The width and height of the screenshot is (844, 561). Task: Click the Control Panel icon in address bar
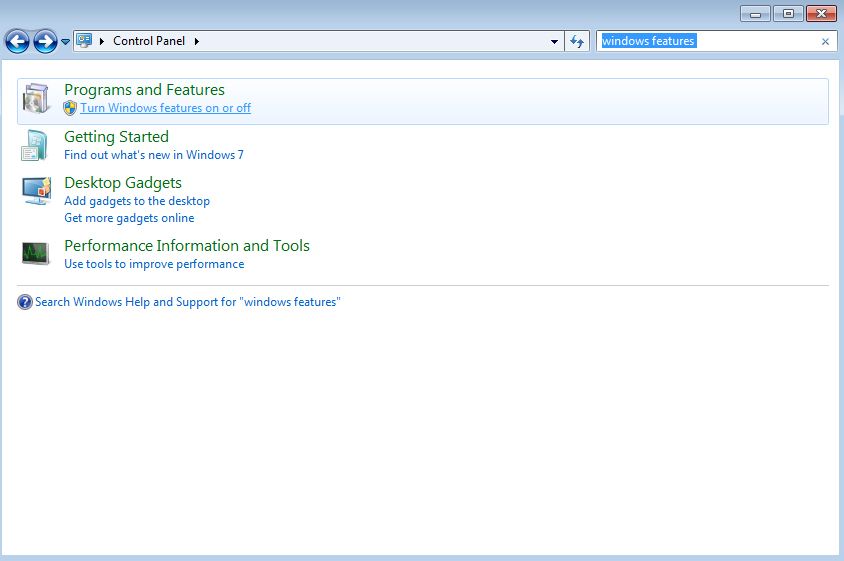pyautogui.click(x=84, y=40)
